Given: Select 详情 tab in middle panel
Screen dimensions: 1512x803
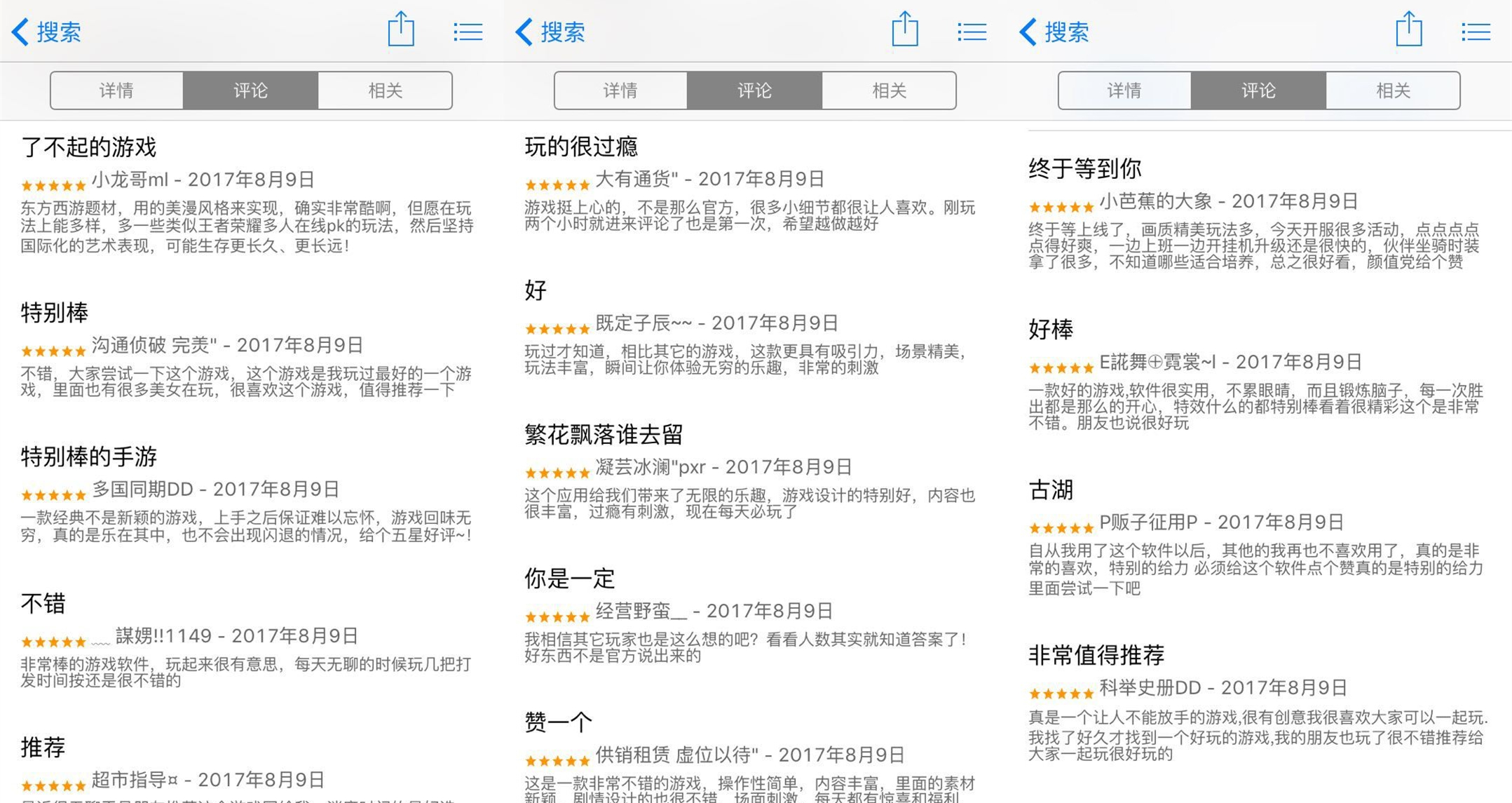Looking at the screenshot, I should coord(620,90).
